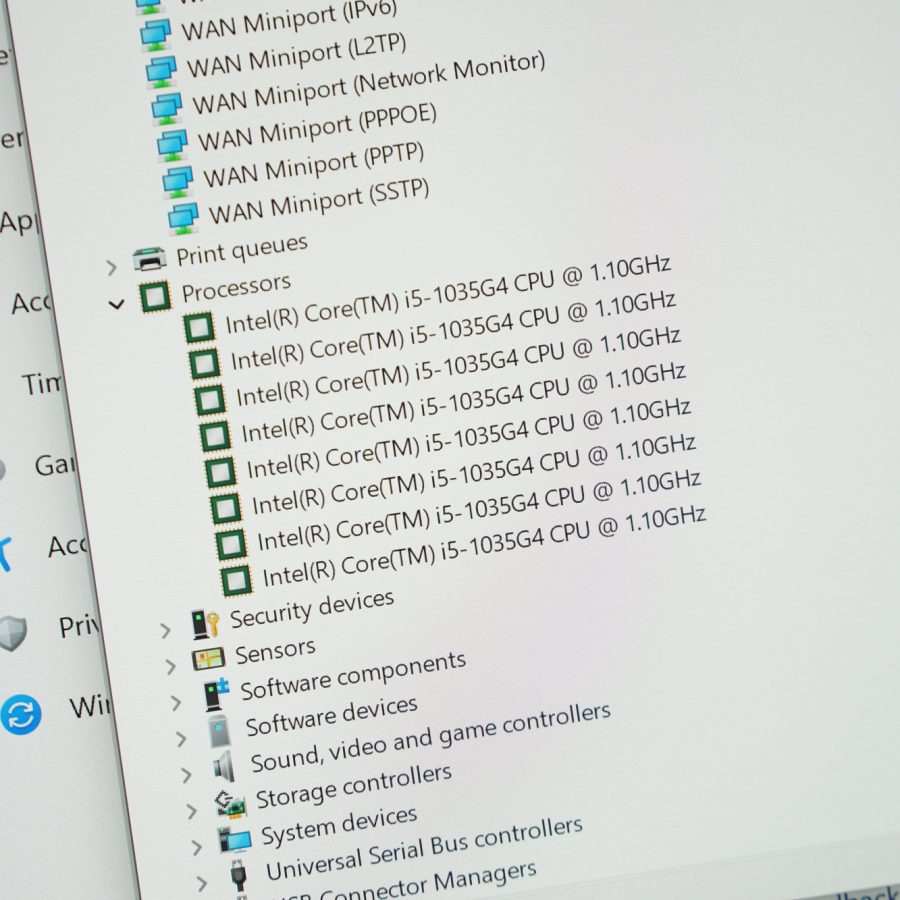This screenshot has width=900, height=900.
Task: Select the "Software components" label
Action: [353, 676]
